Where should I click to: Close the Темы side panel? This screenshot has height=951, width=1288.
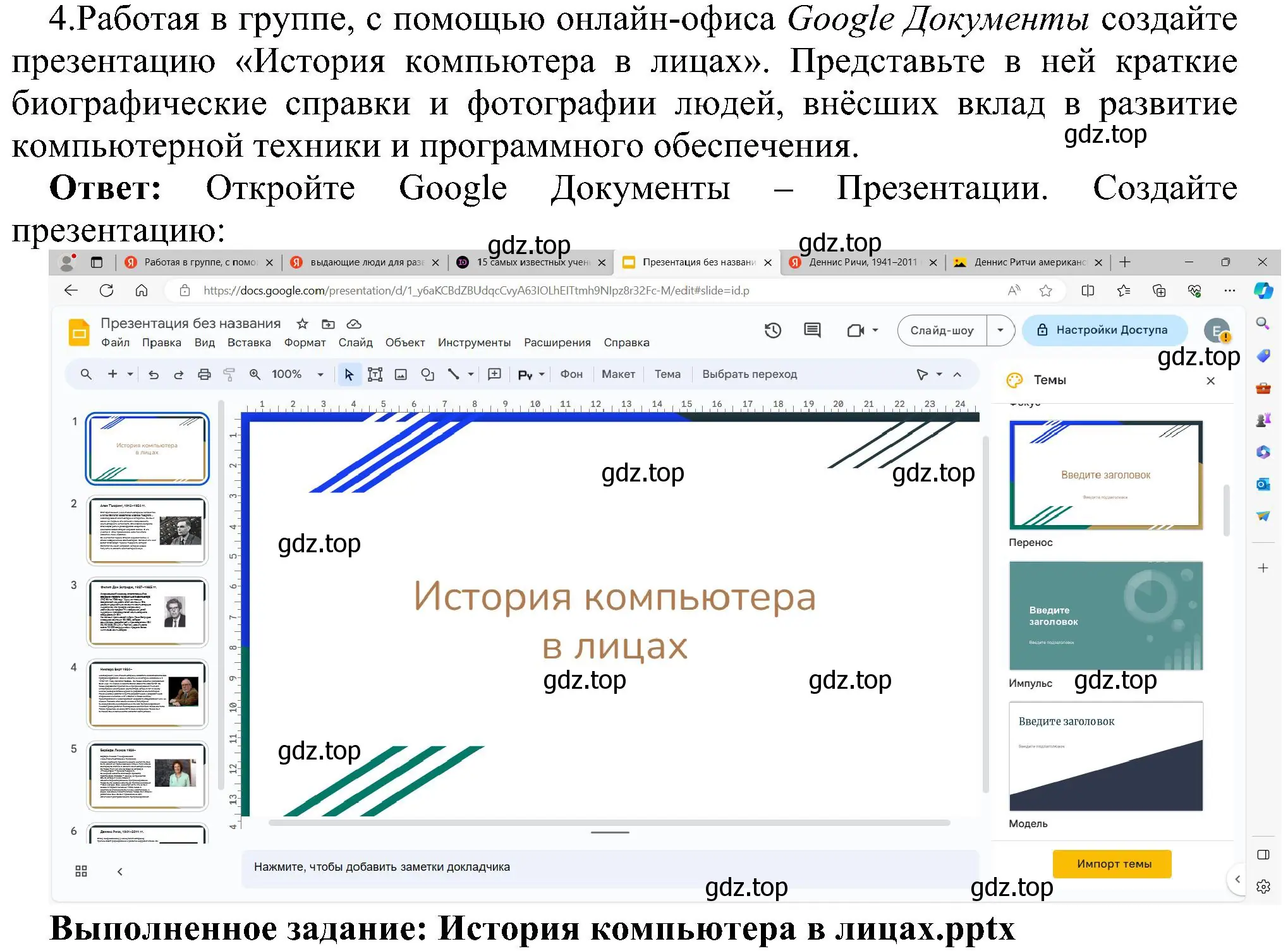tap(1210, 381)
